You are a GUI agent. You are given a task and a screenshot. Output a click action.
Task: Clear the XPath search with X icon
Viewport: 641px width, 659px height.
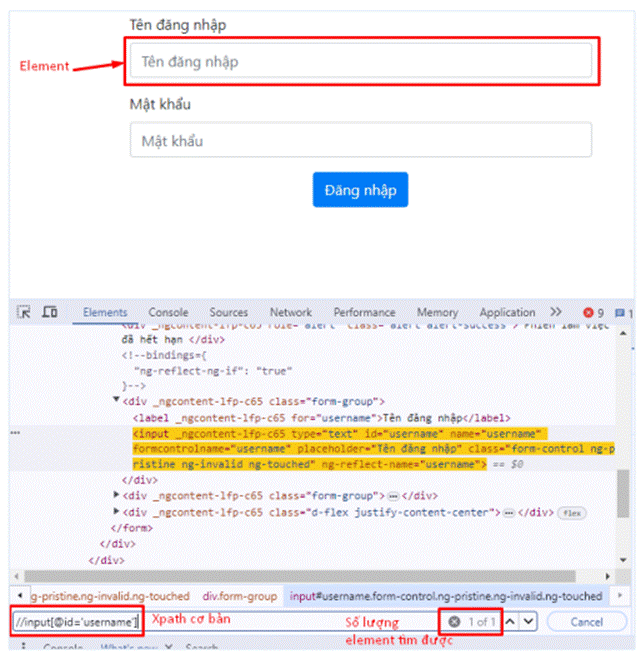[454, 622]
